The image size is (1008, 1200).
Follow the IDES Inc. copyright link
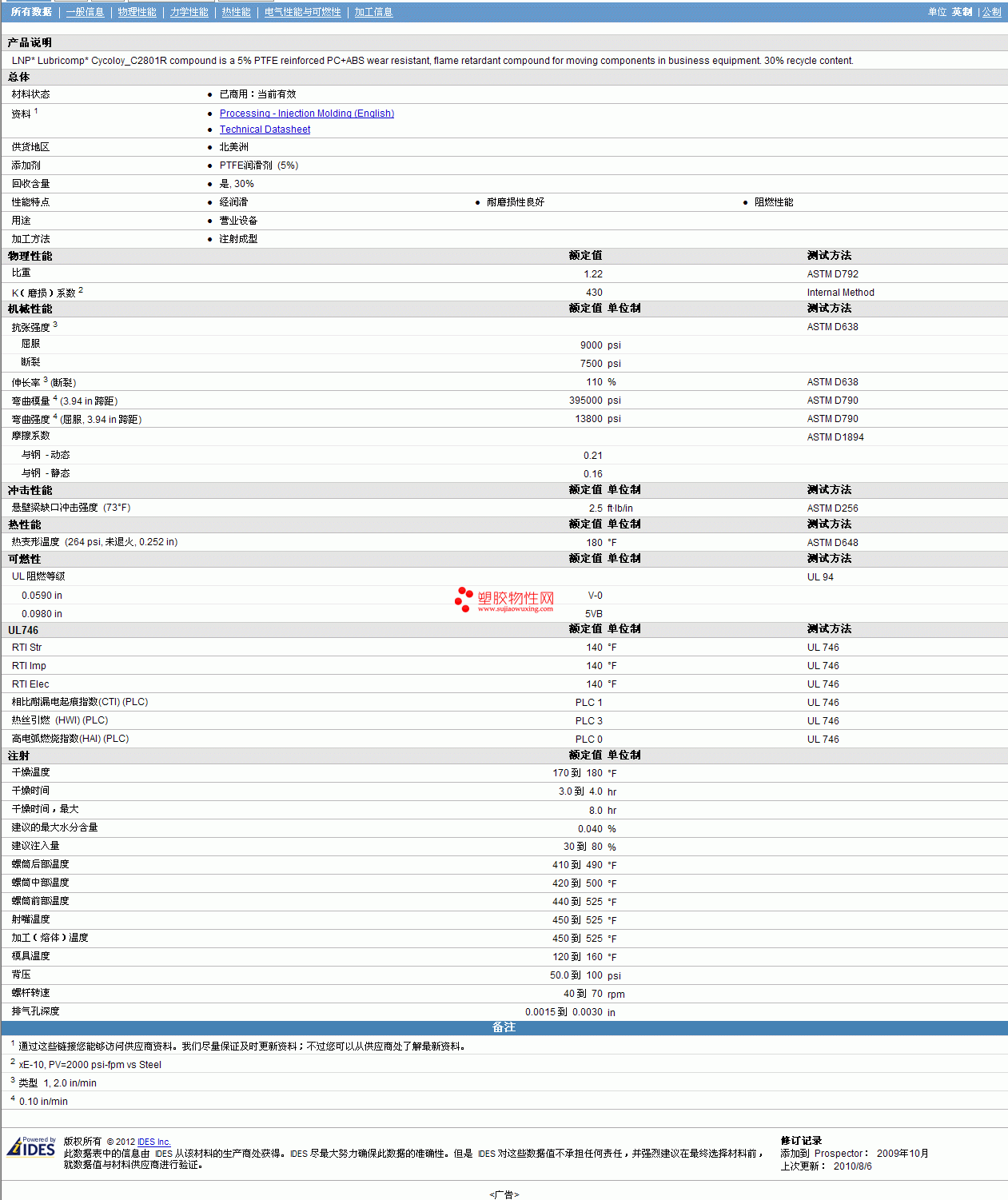click(154, 1142)
